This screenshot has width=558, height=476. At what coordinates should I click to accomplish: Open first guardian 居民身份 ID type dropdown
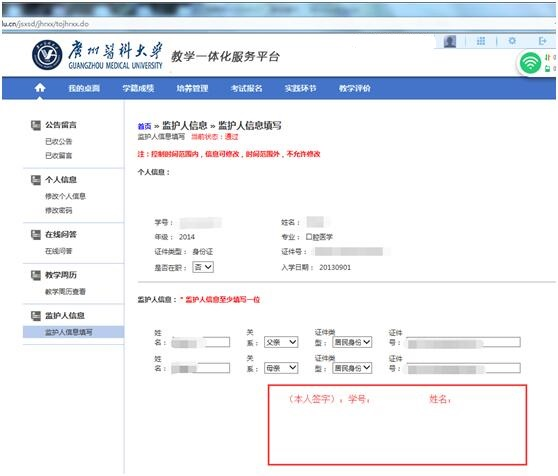(352, 342)
